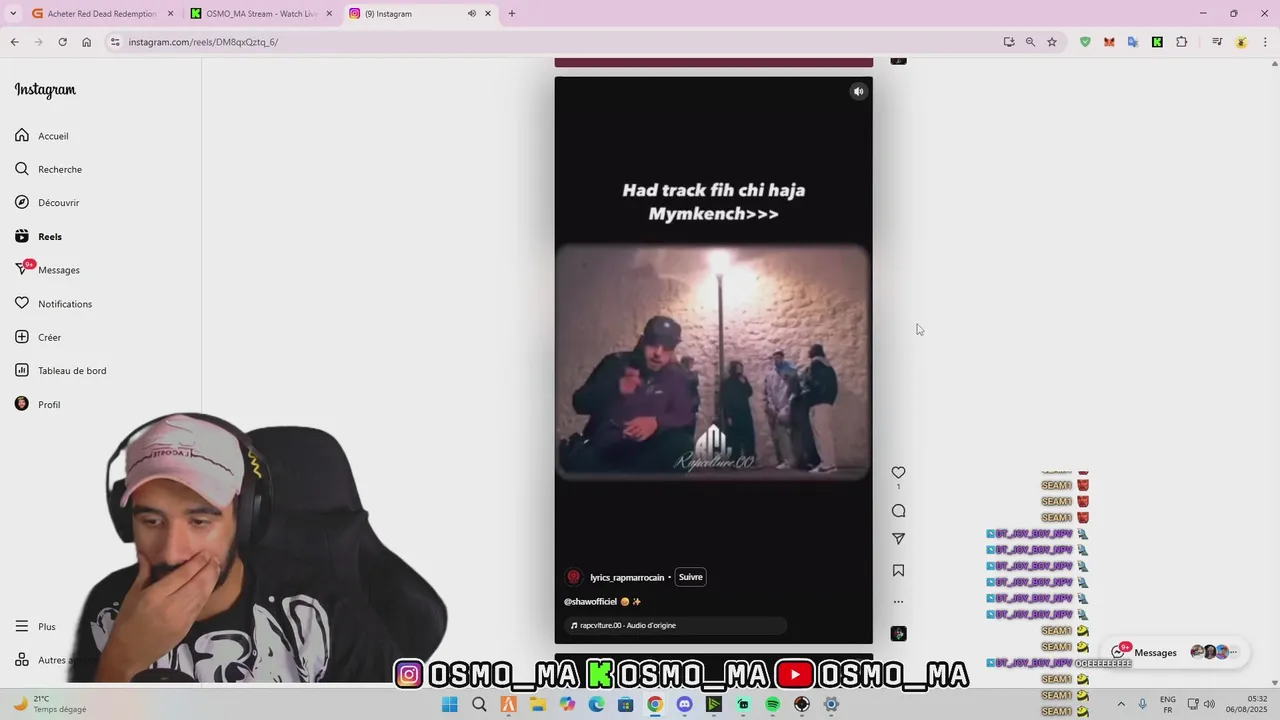This screenshot has width=1280, height=720.
Task: Open the zoom control in address bar
Action: coord(1030,42)
